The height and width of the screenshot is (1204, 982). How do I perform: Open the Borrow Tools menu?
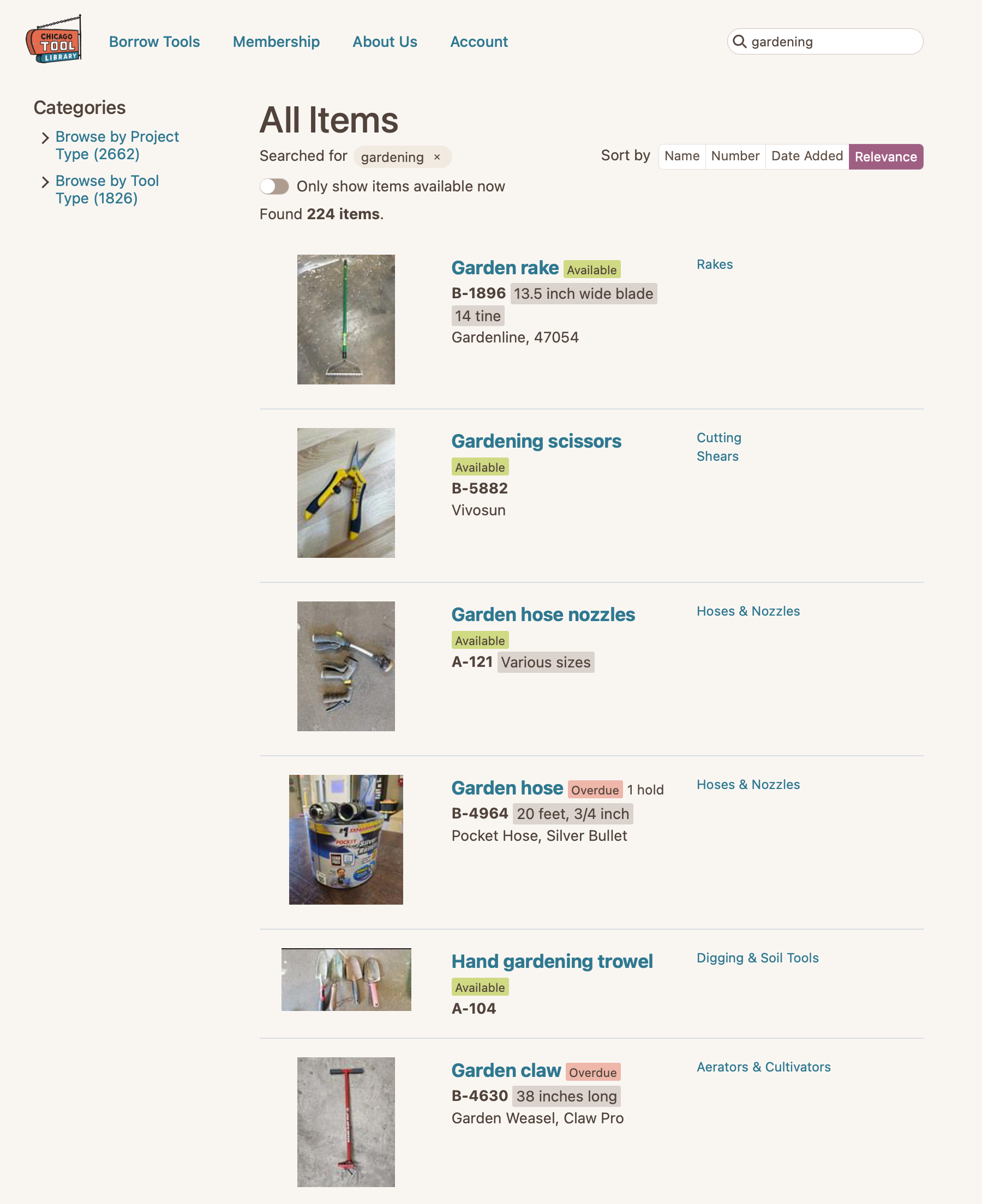point(154,42)
